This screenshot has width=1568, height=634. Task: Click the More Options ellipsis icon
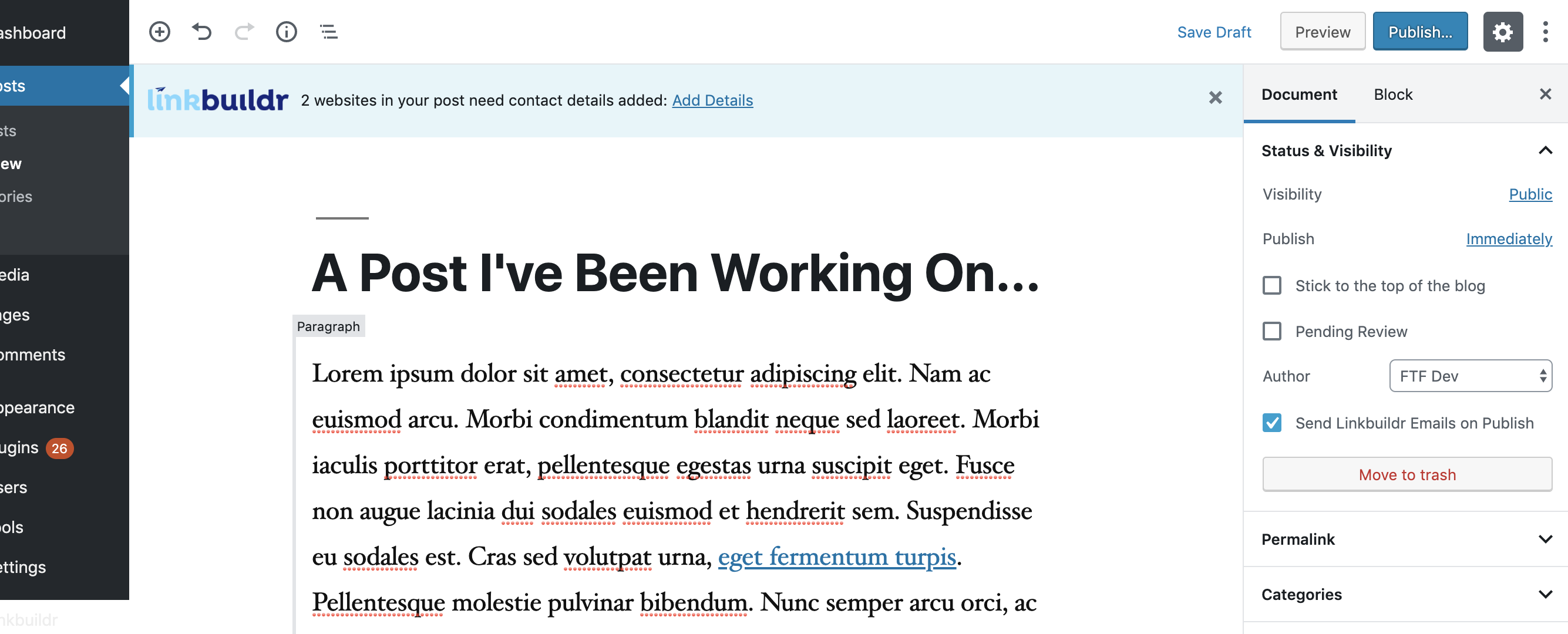click(1548, 32)
